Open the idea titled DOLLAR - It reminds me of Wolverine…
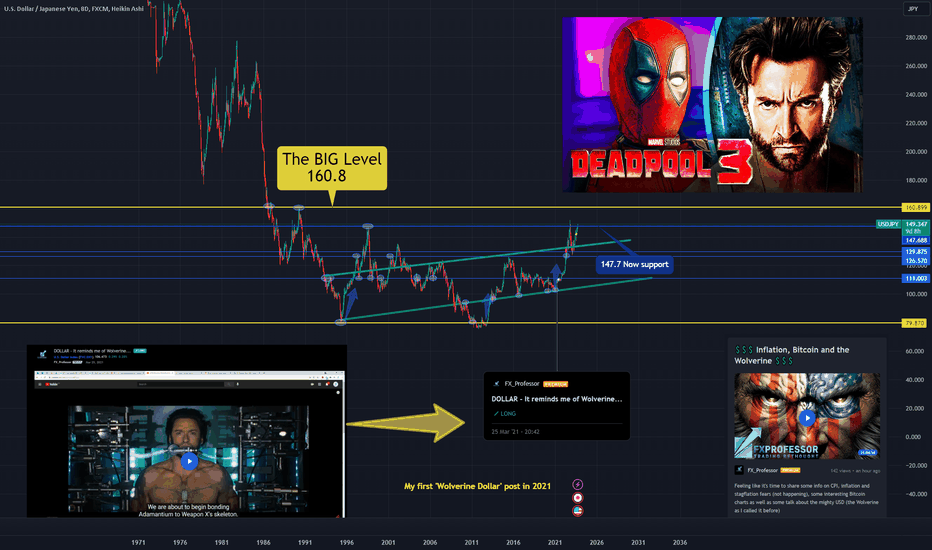 (557, 399)
